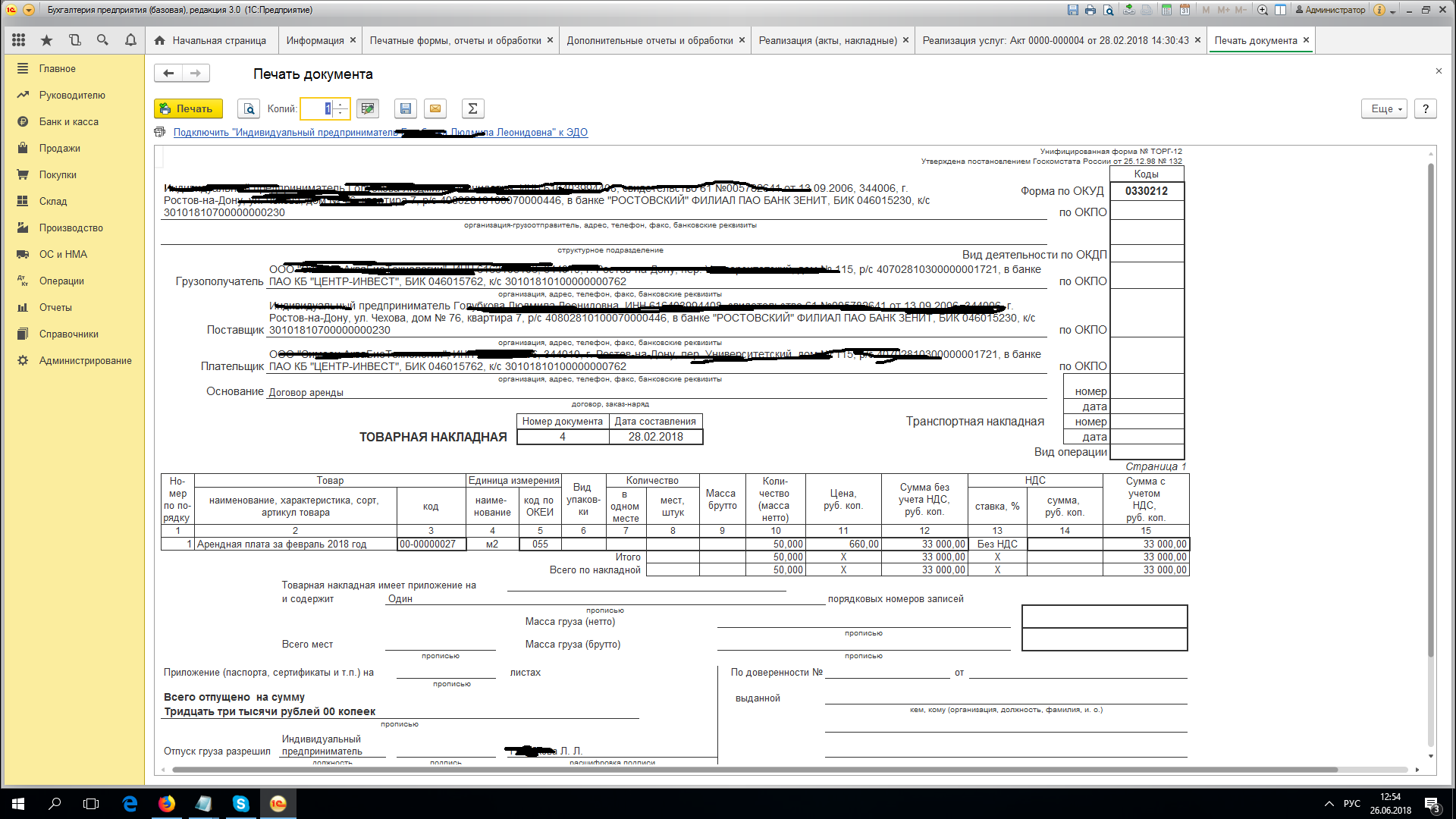The image size is (1456, 819).
Task: Open history icon in top panel
Action: (x=74, y=40)
